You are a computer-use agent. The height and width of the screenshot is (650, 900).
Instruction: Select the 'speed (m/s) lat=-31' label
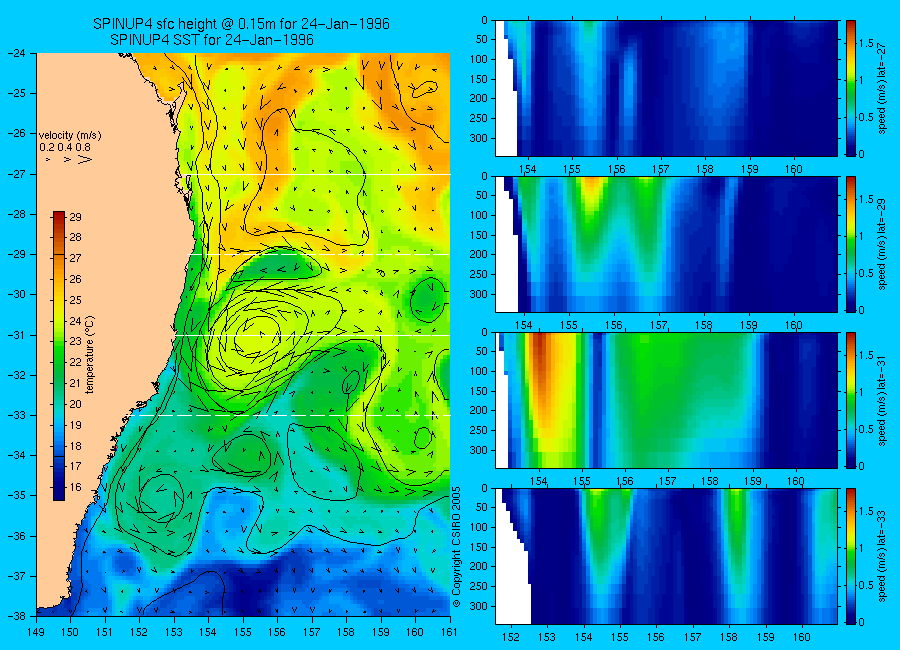pyautogui.click(x=882, y=400)
